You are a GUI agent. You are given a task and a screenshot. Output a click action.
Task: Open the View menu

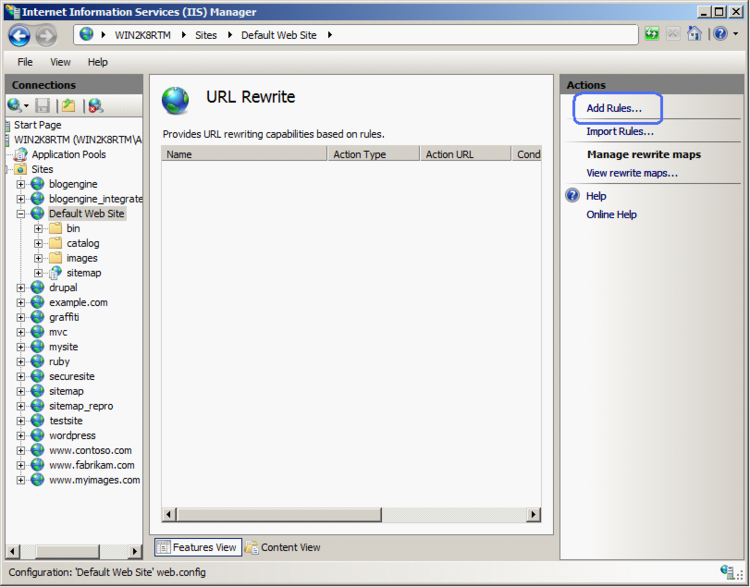(x=60, y=62)
